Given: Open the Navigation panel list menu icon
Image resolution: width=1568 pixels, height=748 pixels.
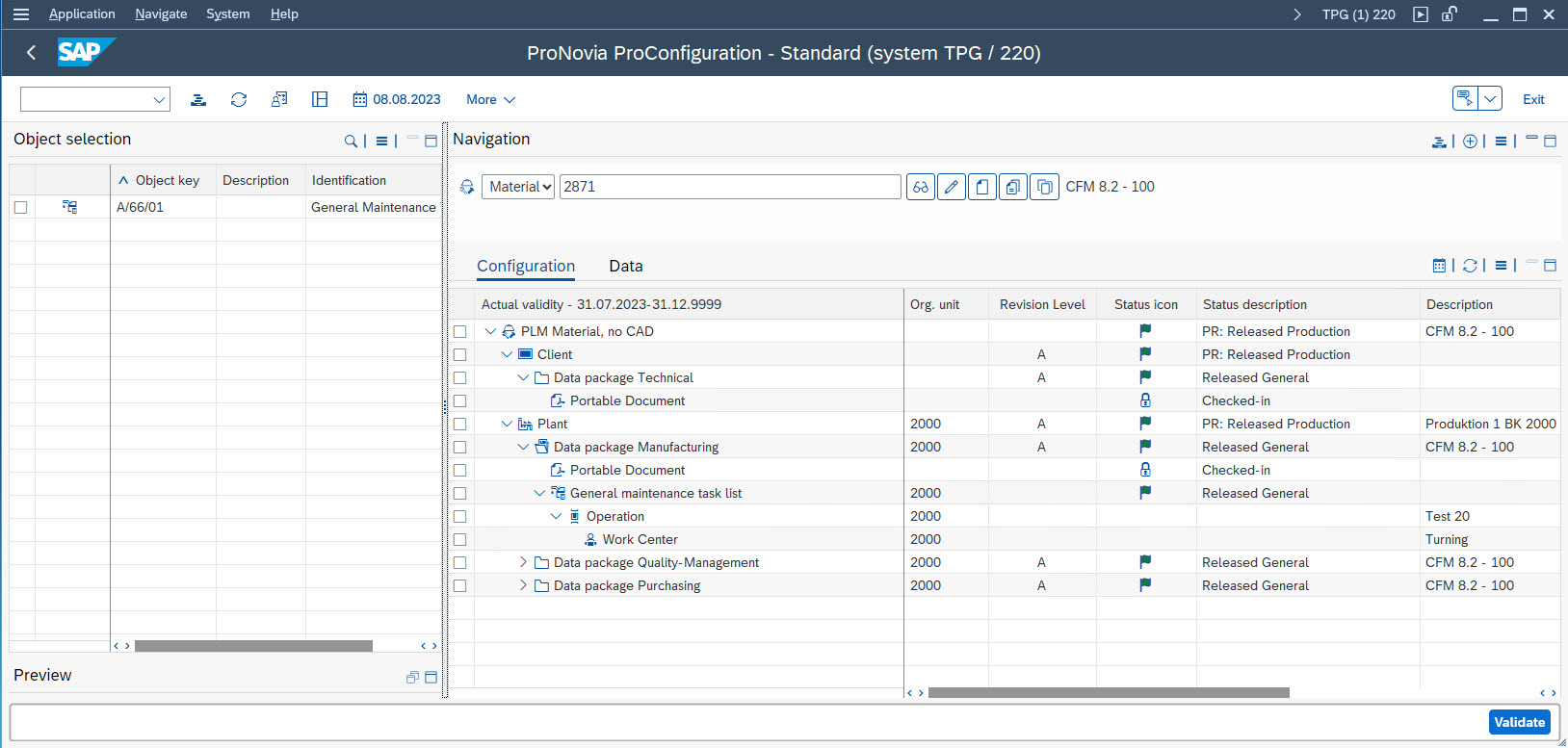Looking at the screenshot, I should pos(1501,141).
